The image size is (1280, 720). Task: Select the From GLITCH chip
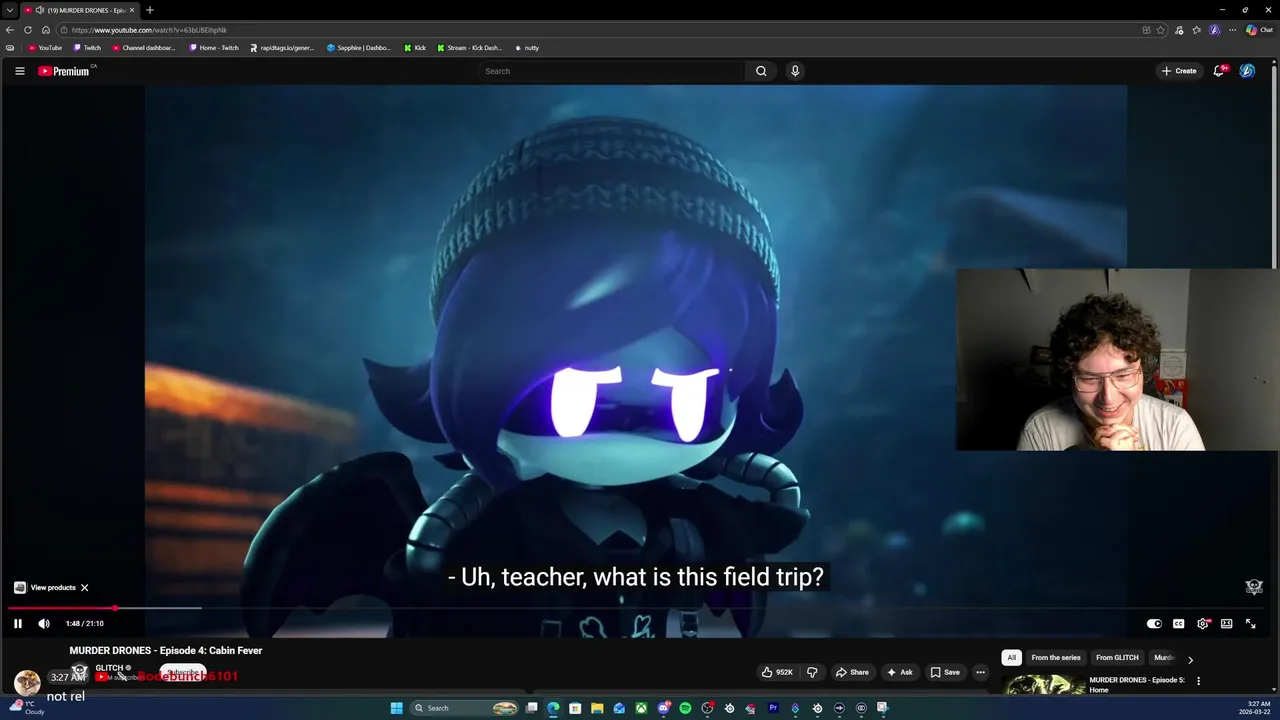coord(1117,657)
